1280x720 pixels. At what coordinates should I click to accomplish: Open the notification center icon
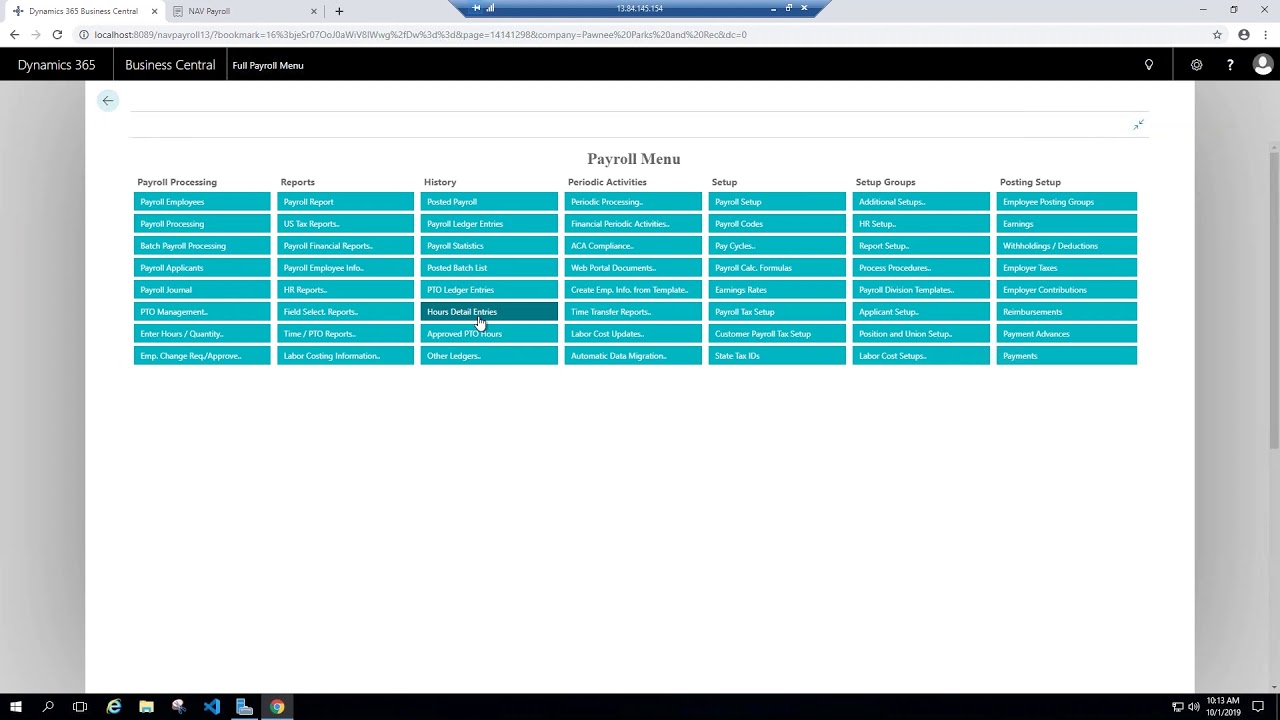tap(1258, 707)
